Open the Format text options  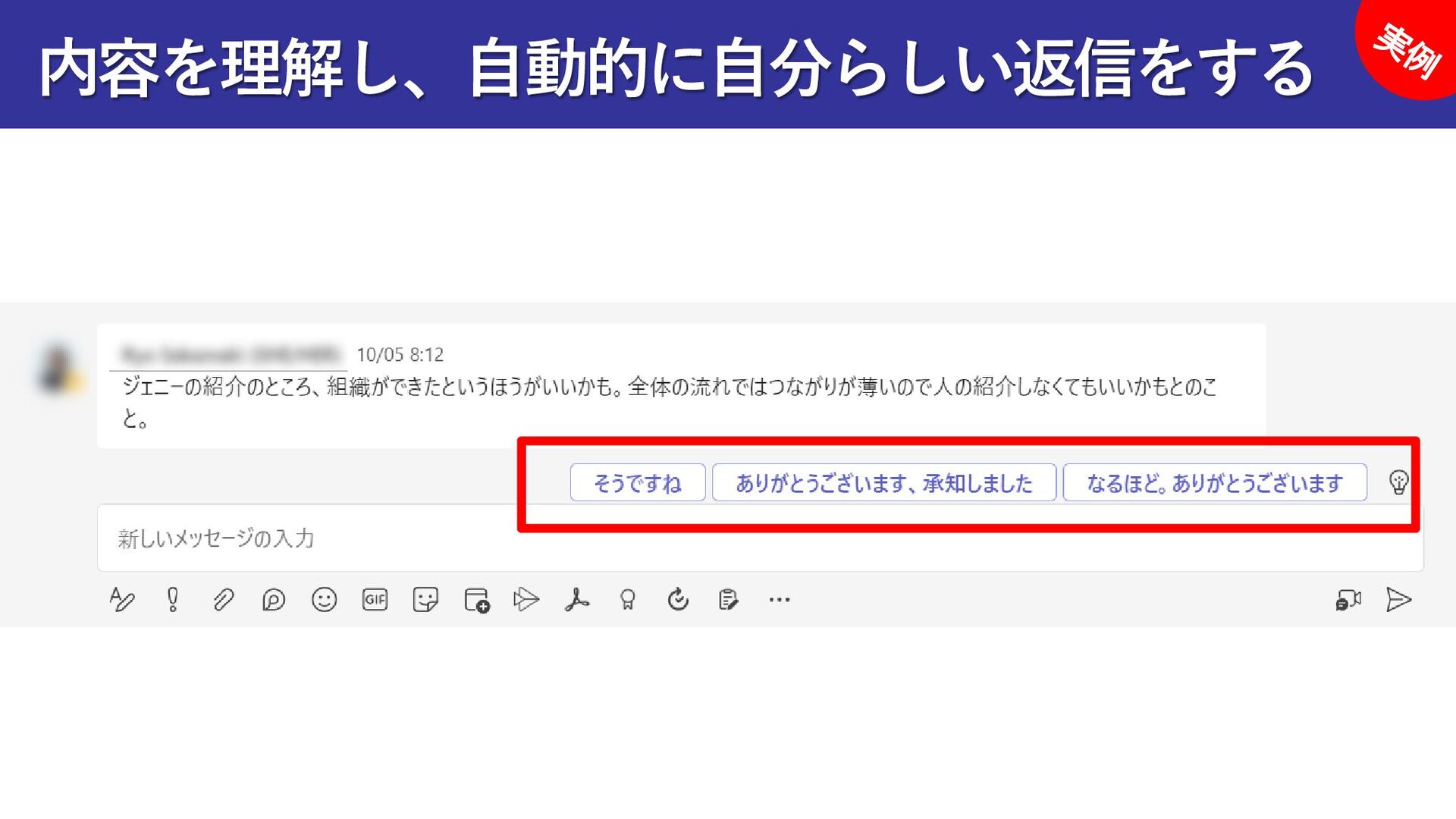[121, 600]
